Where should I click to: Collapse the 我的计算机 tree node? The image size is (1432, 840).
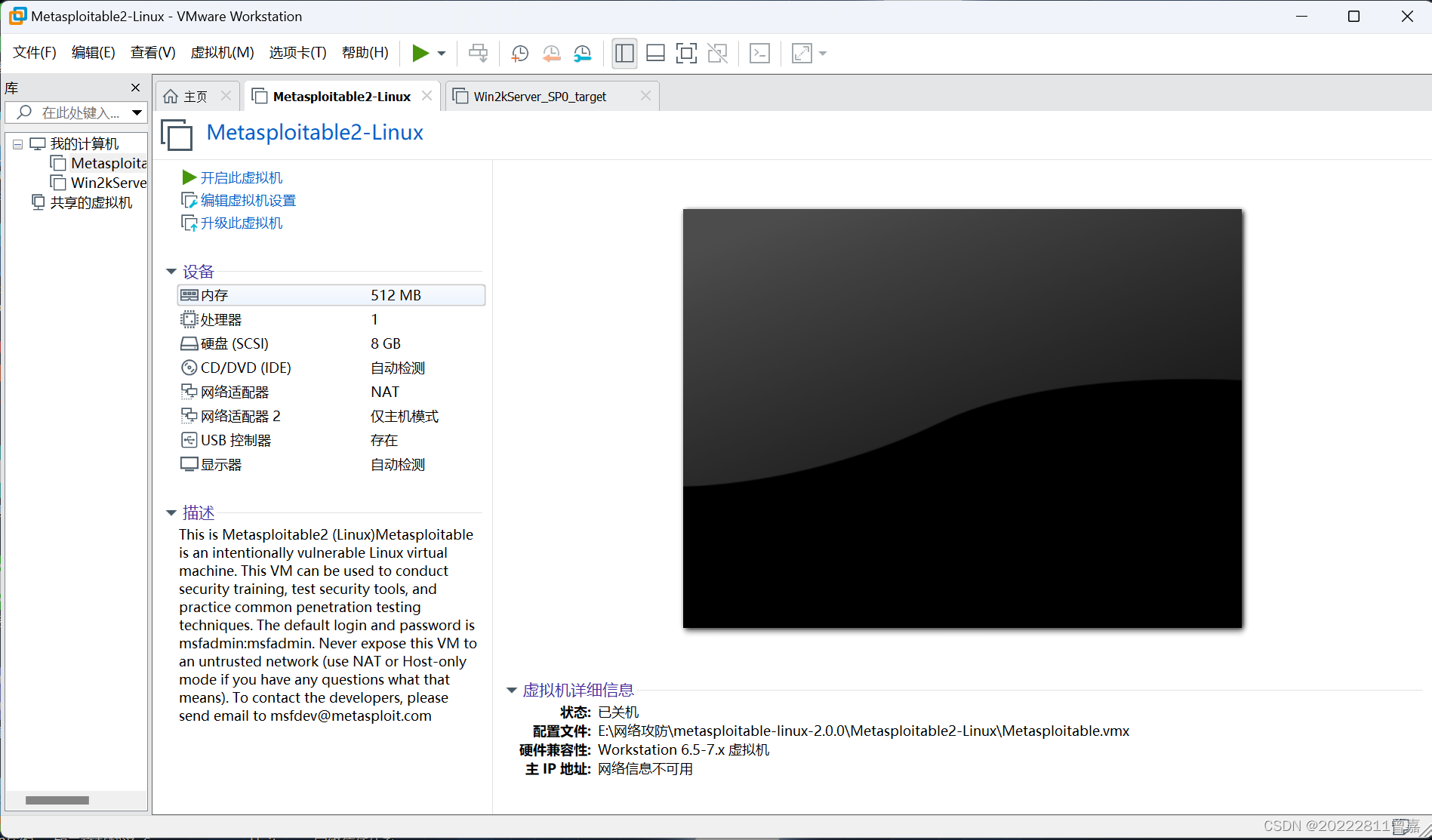pyautogui.click(x=17, y=144)
